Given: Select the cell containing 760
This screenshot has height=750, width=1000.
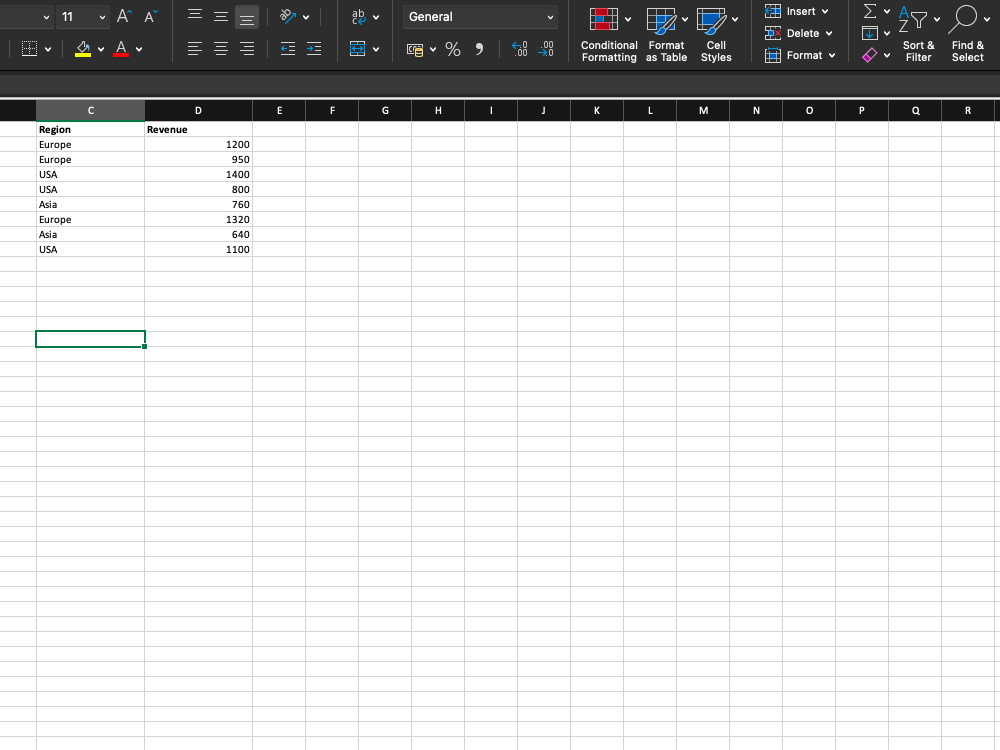Looking at the screenshot, I should coord(198,205).
